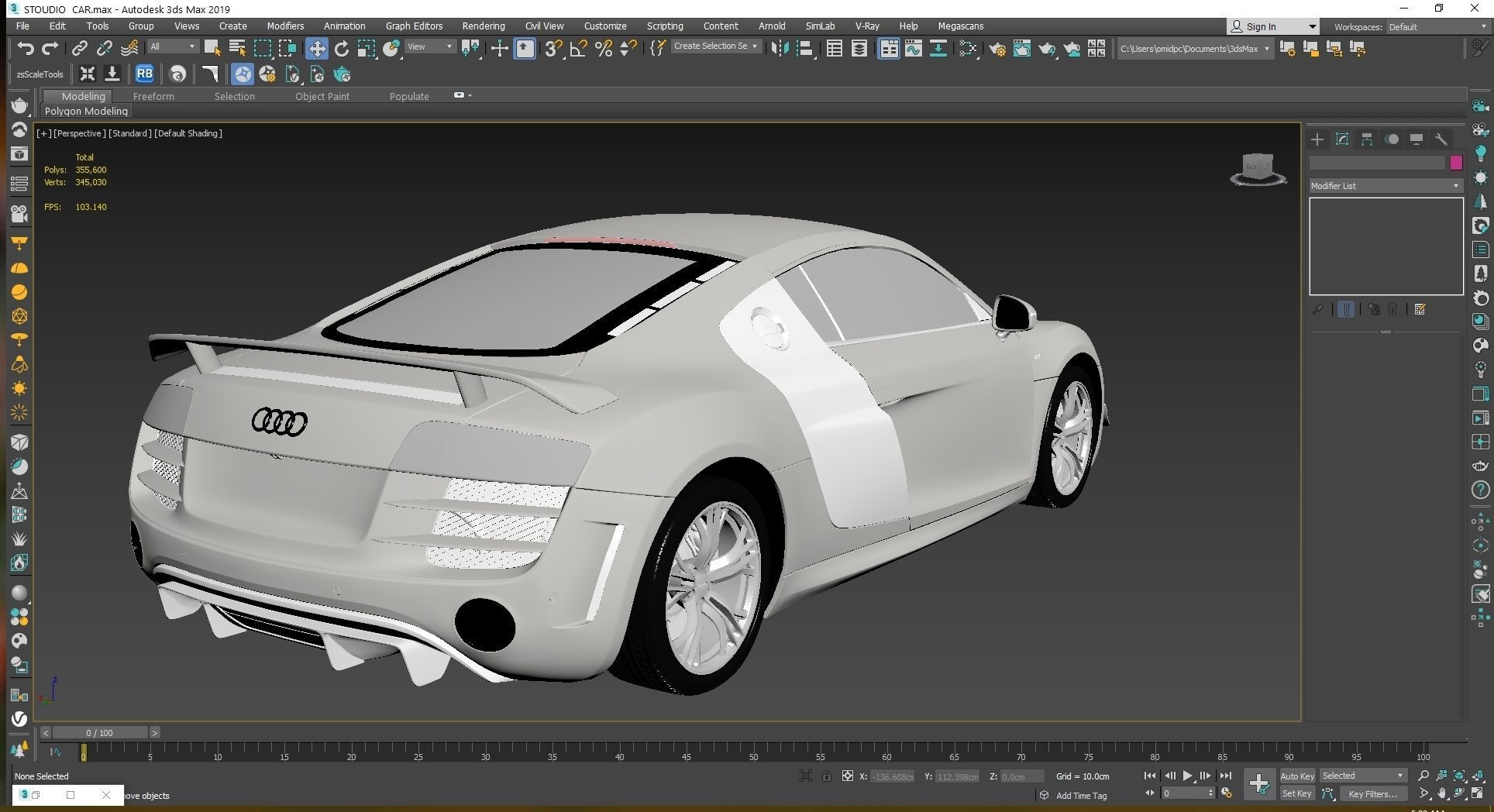Open Time Configuration icon
Image resolution: width=1494 pixels, height=812 pixels.
(x=1227, y=793)
